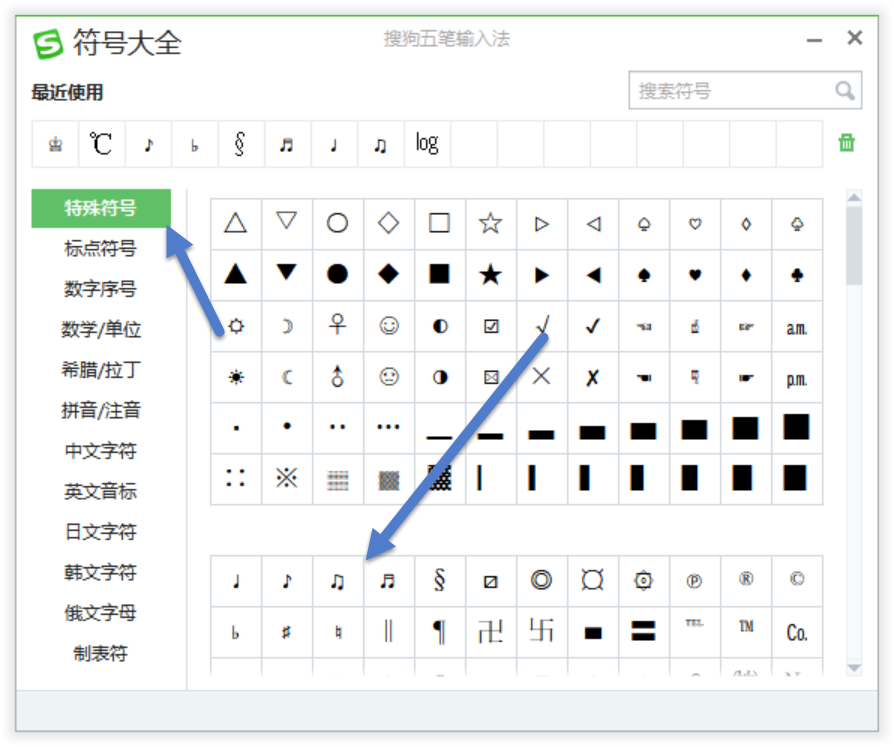
Task: Click the symbol list scrollbar thumb
Action: tap(854, 246)
